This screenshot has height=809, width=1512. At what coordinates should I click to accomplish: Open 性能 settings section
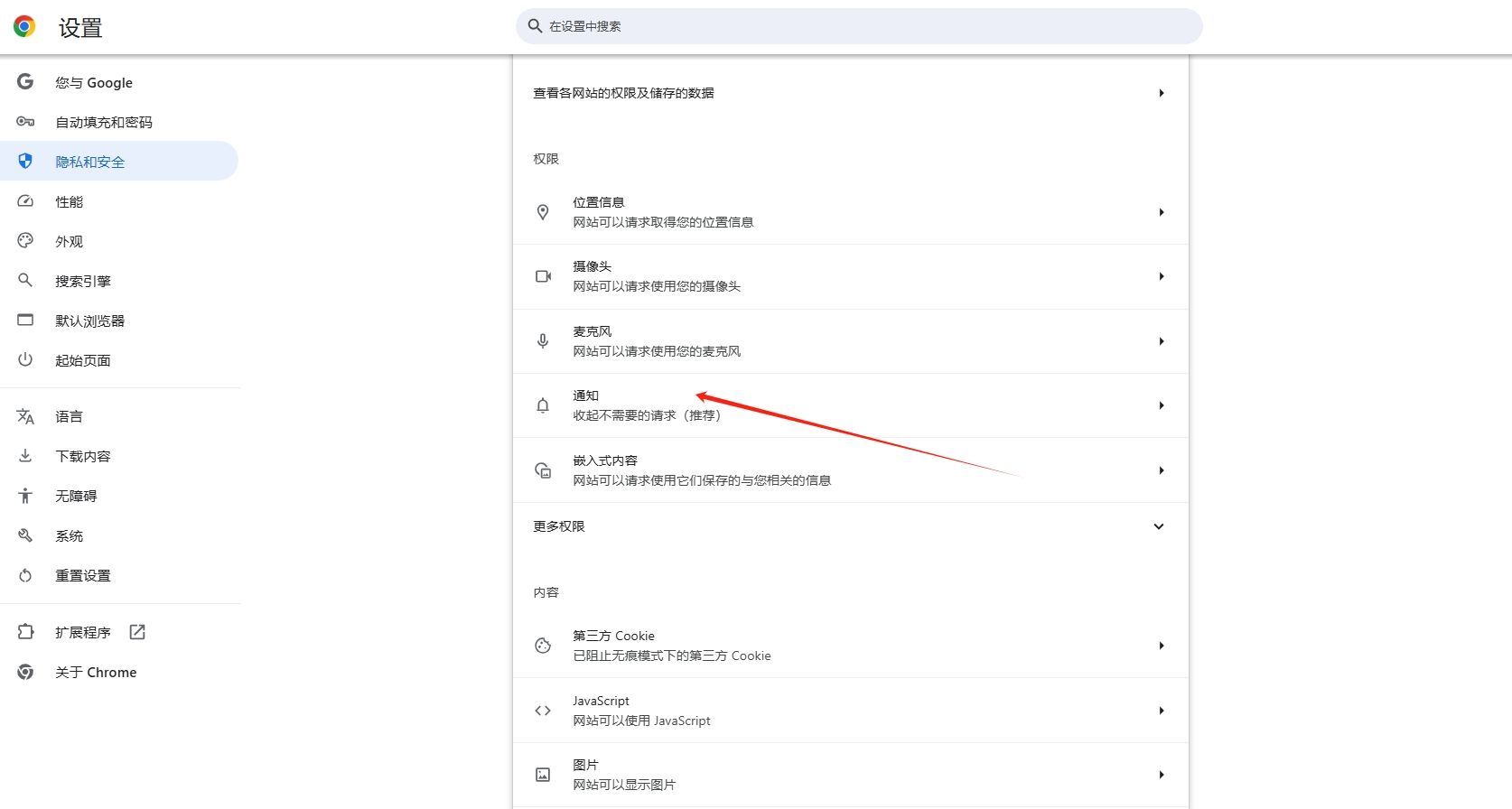click(119, 201)
